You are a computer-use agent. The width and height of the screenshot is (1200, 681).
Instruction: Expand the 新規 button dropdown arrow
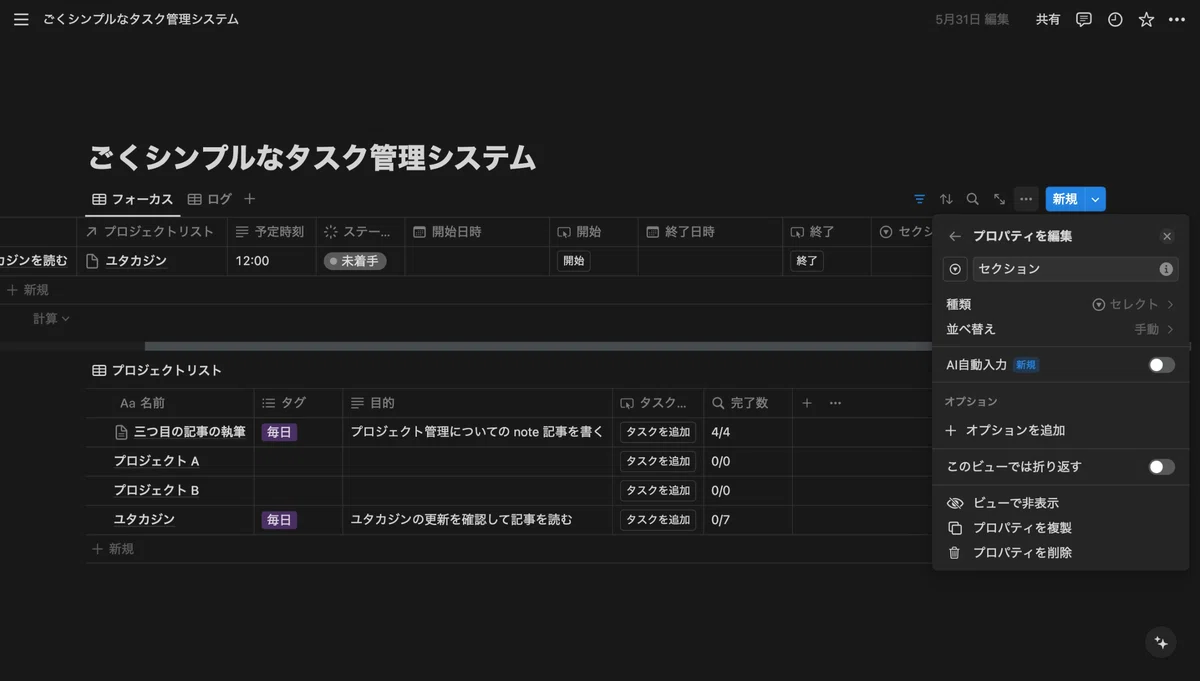pyautogui.click(x=1095, y=199)
